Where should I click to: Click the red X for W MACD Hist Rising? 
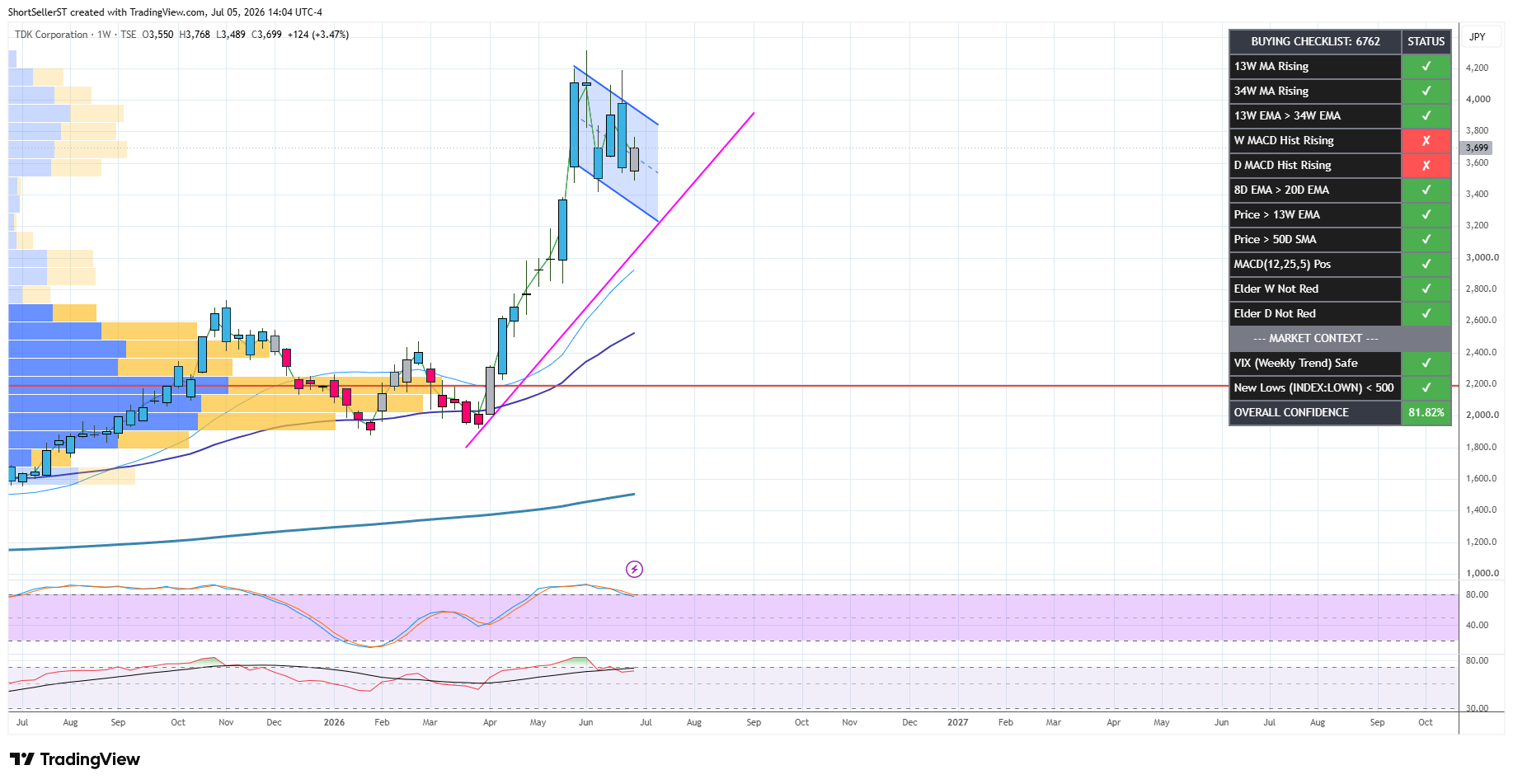(x=1426, y=140)
